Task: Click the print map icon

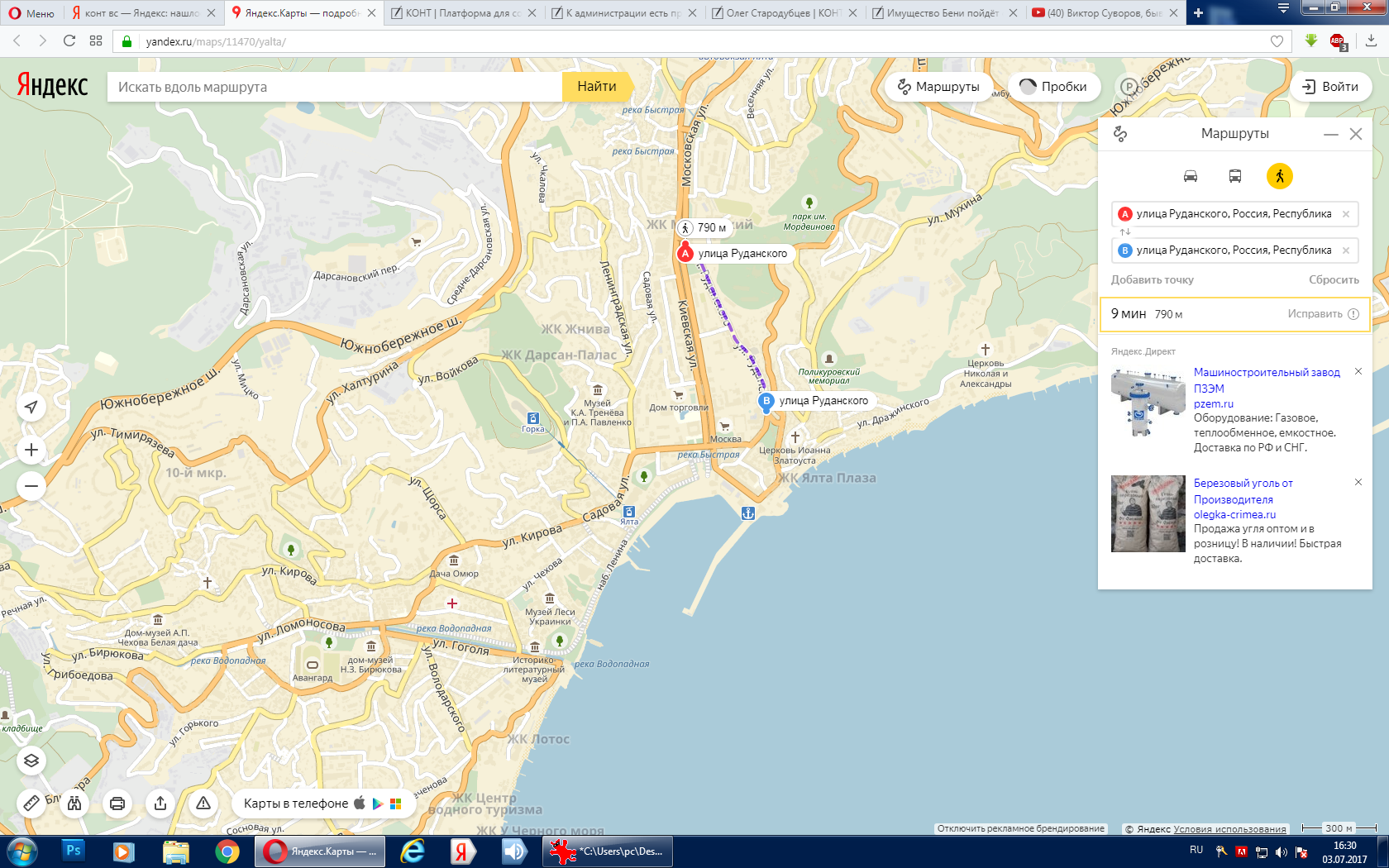Action: [117, 803]
